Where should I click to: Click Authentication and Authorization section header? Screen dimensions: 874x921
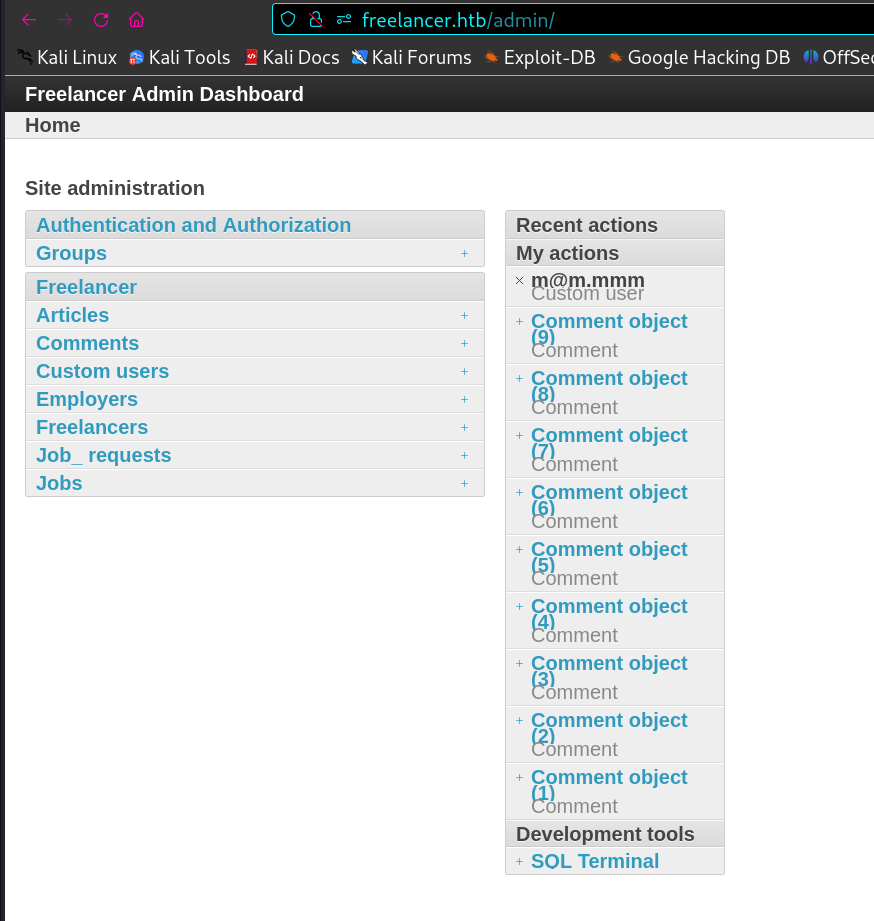(x=193, y=225)
